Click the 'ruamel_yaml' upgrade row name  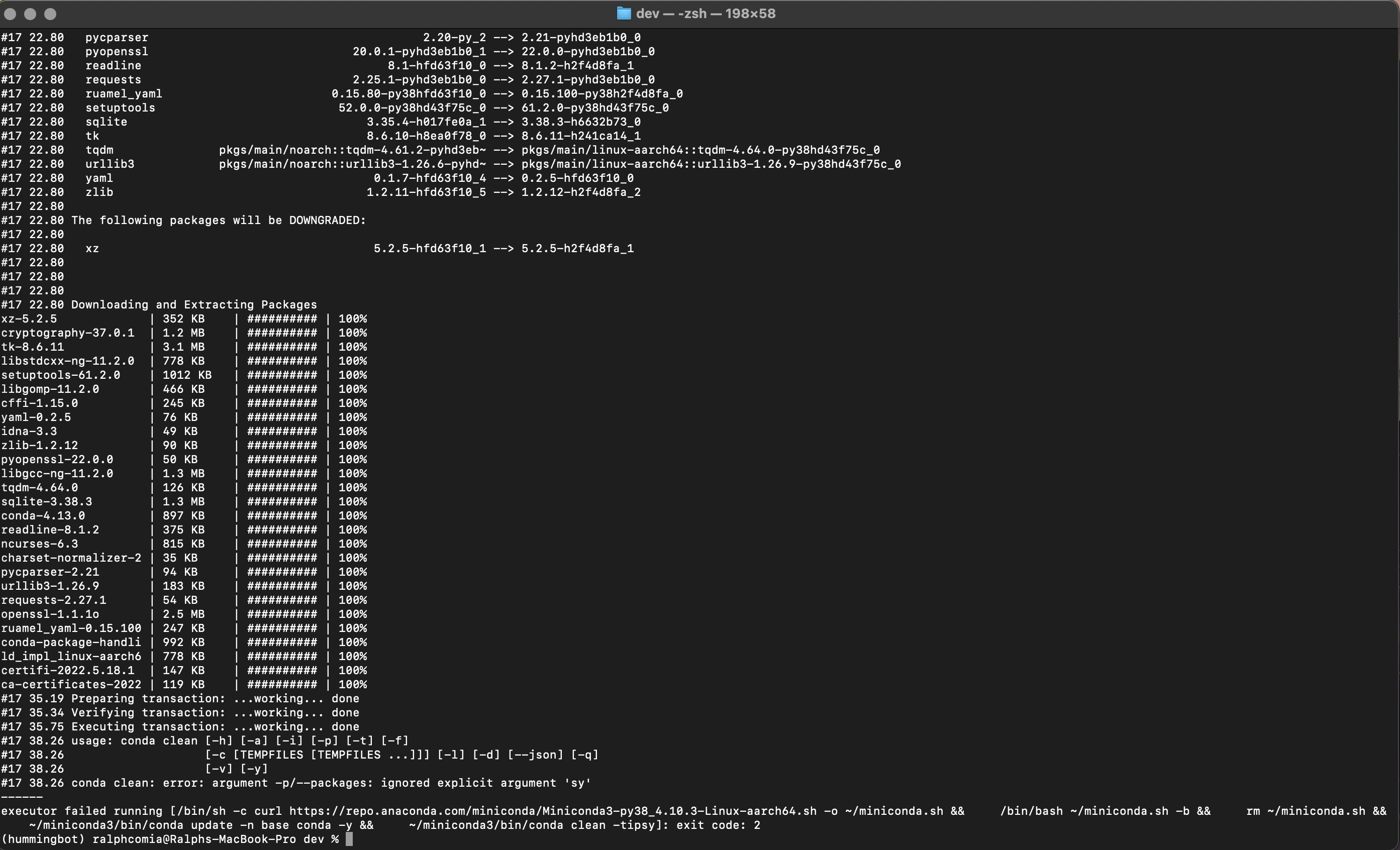pyautogui.click(x=124, y=94)
